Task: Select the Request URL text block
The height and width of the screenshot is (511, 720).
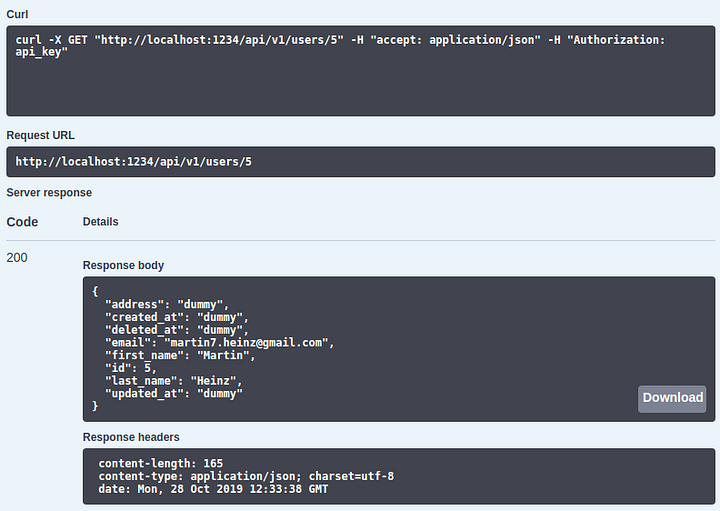Action: 360,162
